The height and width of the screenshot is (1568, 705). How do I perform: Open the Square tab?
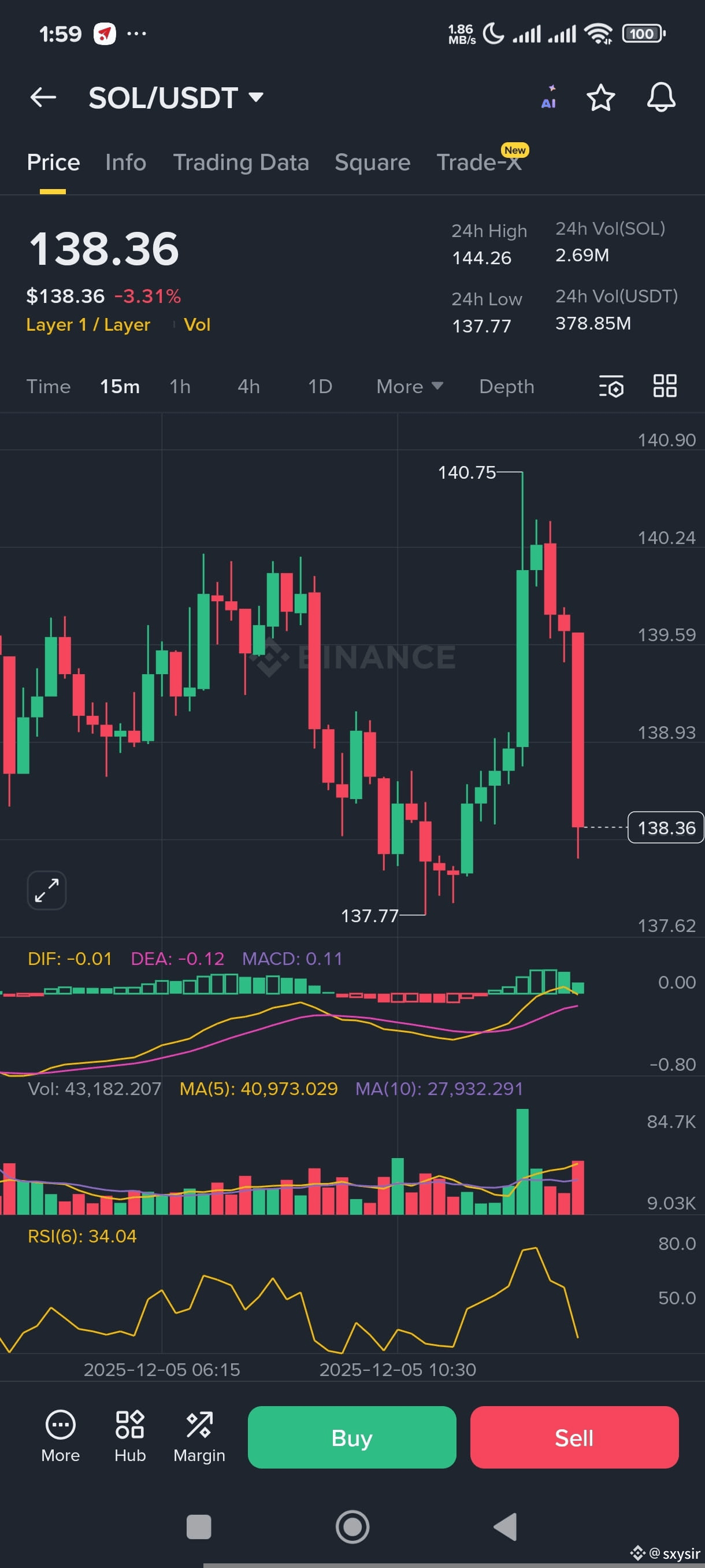pyautogui.click(x=372, y=162)
